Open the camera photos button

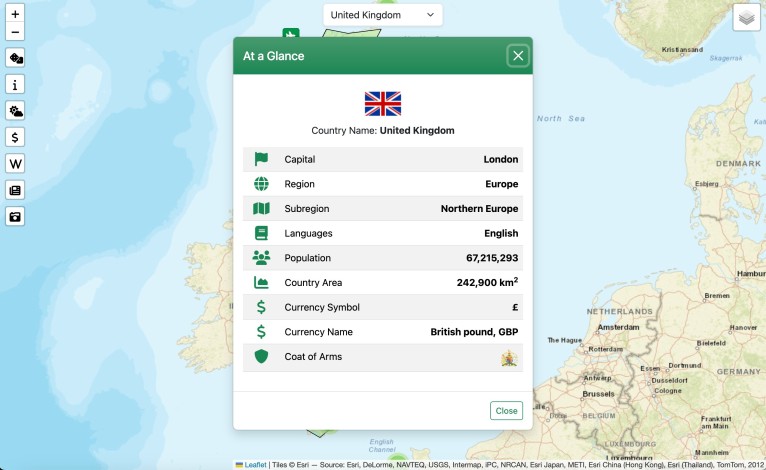tap(16, 216)
